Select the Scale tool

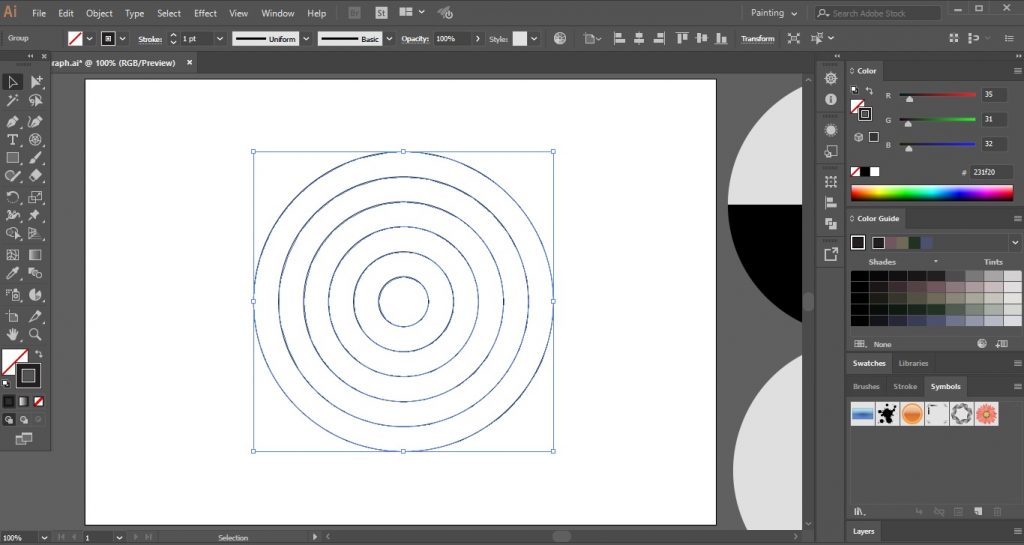[36, 197]
